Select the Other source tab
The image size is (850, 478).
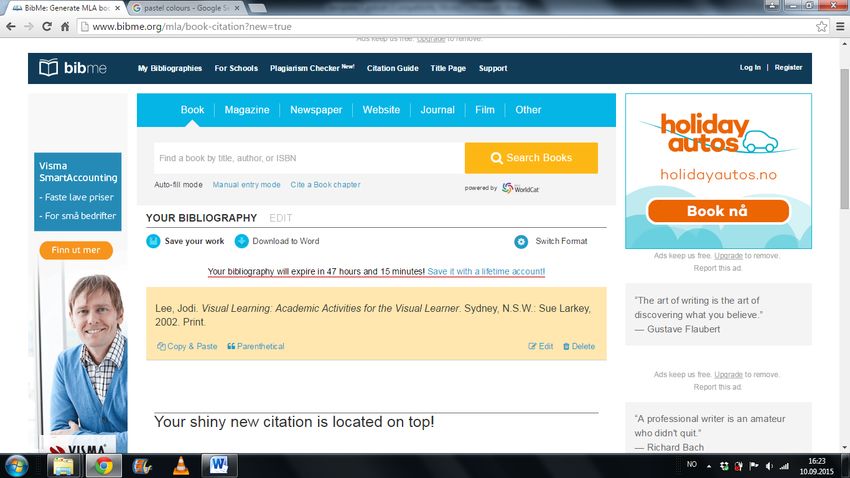point(528,109)
